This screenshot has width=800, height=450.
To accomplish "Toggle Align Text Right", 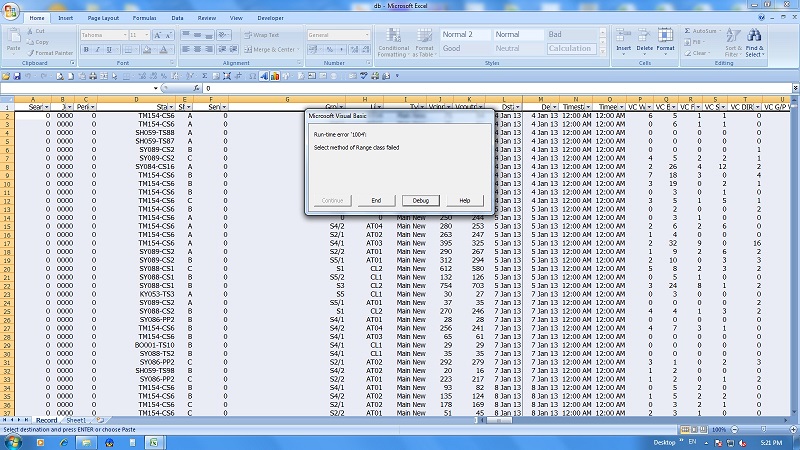I will click(209, 49).
